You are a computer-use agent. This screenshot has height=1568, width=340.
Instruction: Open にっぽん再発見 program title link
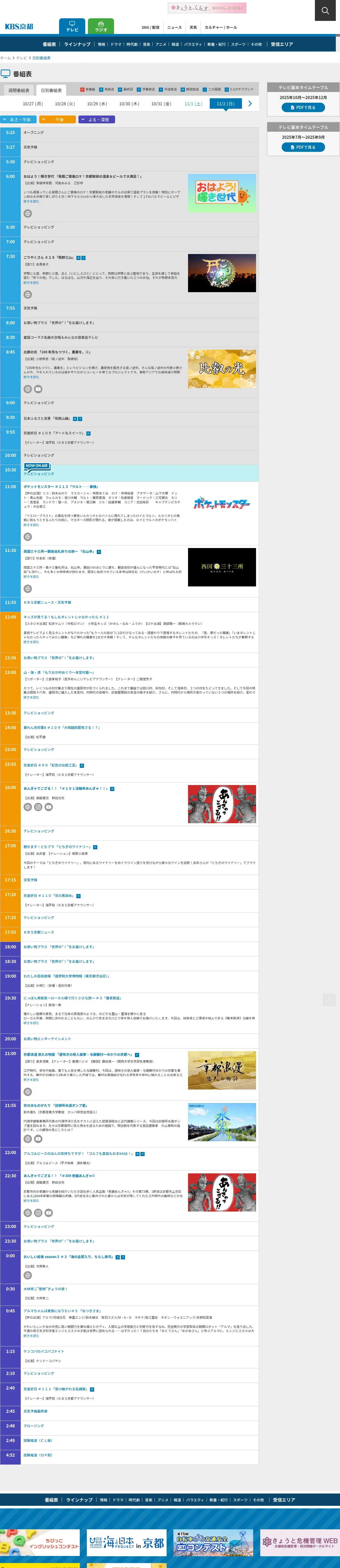point(72,998)
